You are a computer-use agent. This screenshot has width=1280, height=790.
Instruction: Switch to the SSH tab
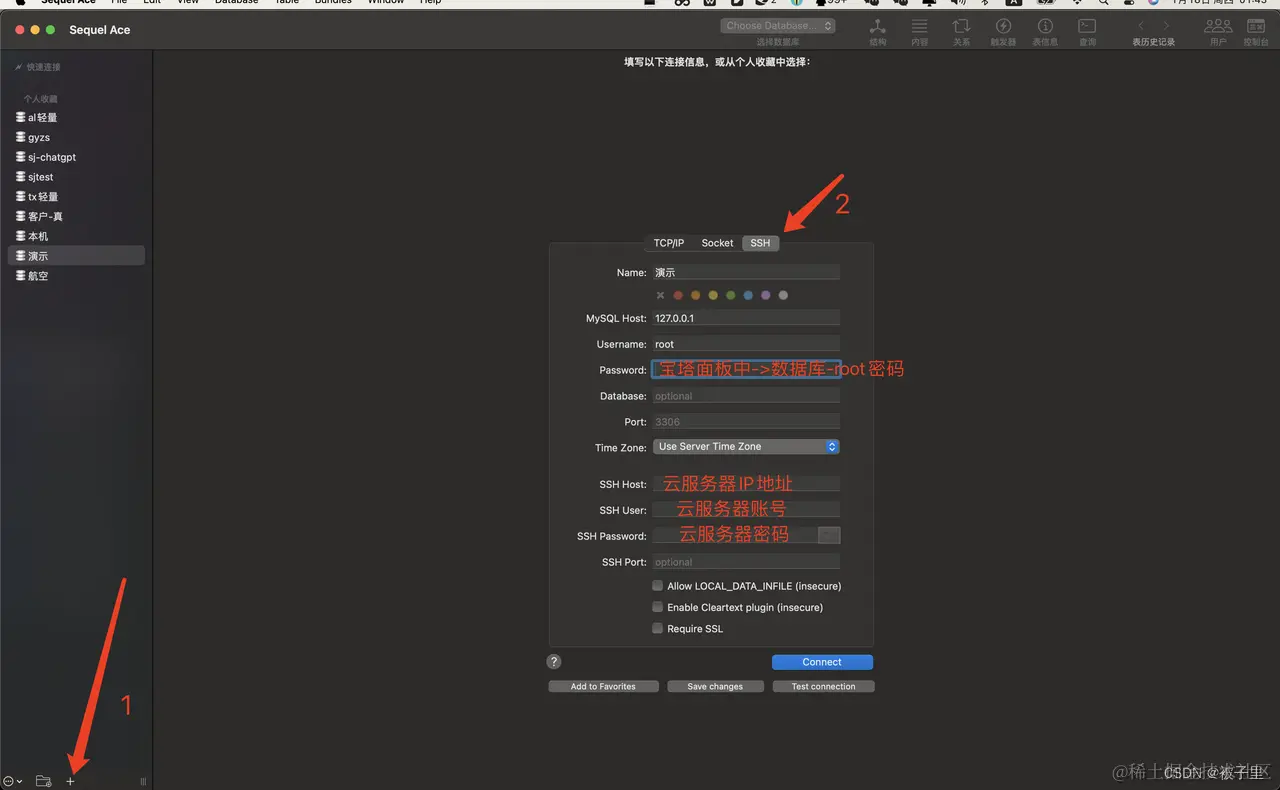tap(761, 243)
